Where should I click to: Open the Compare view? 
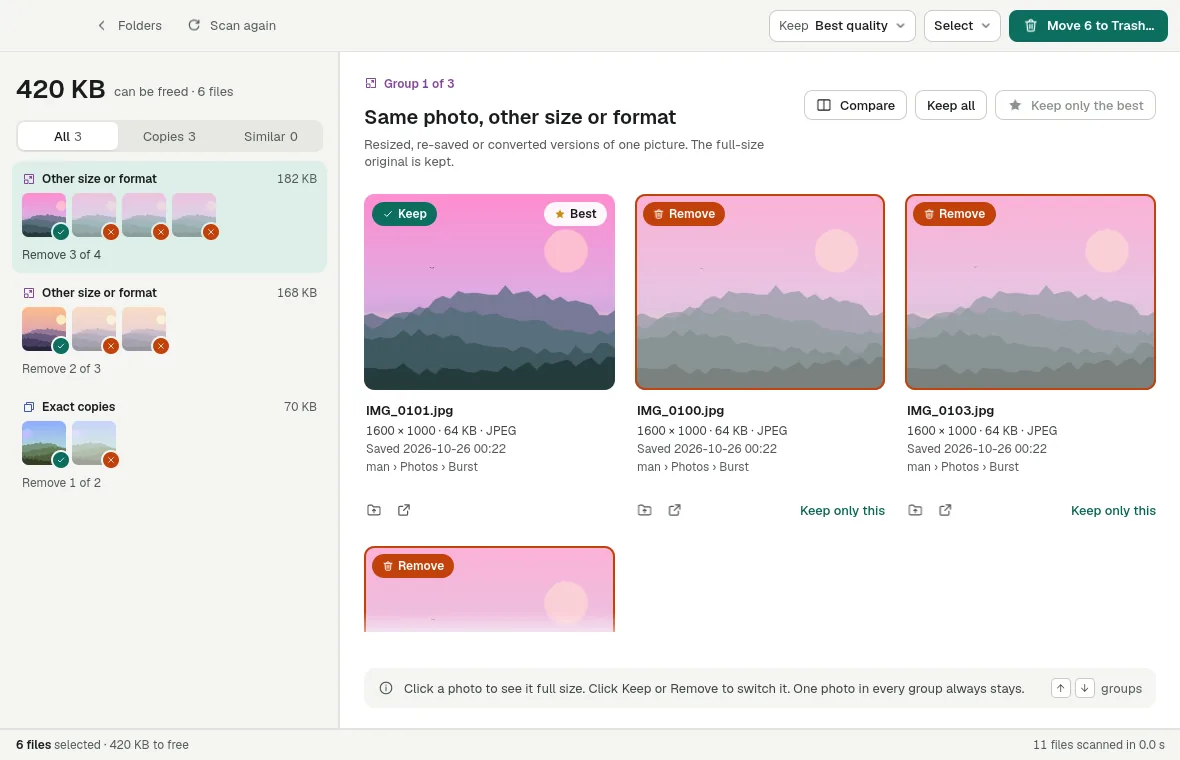pos(856,105)
